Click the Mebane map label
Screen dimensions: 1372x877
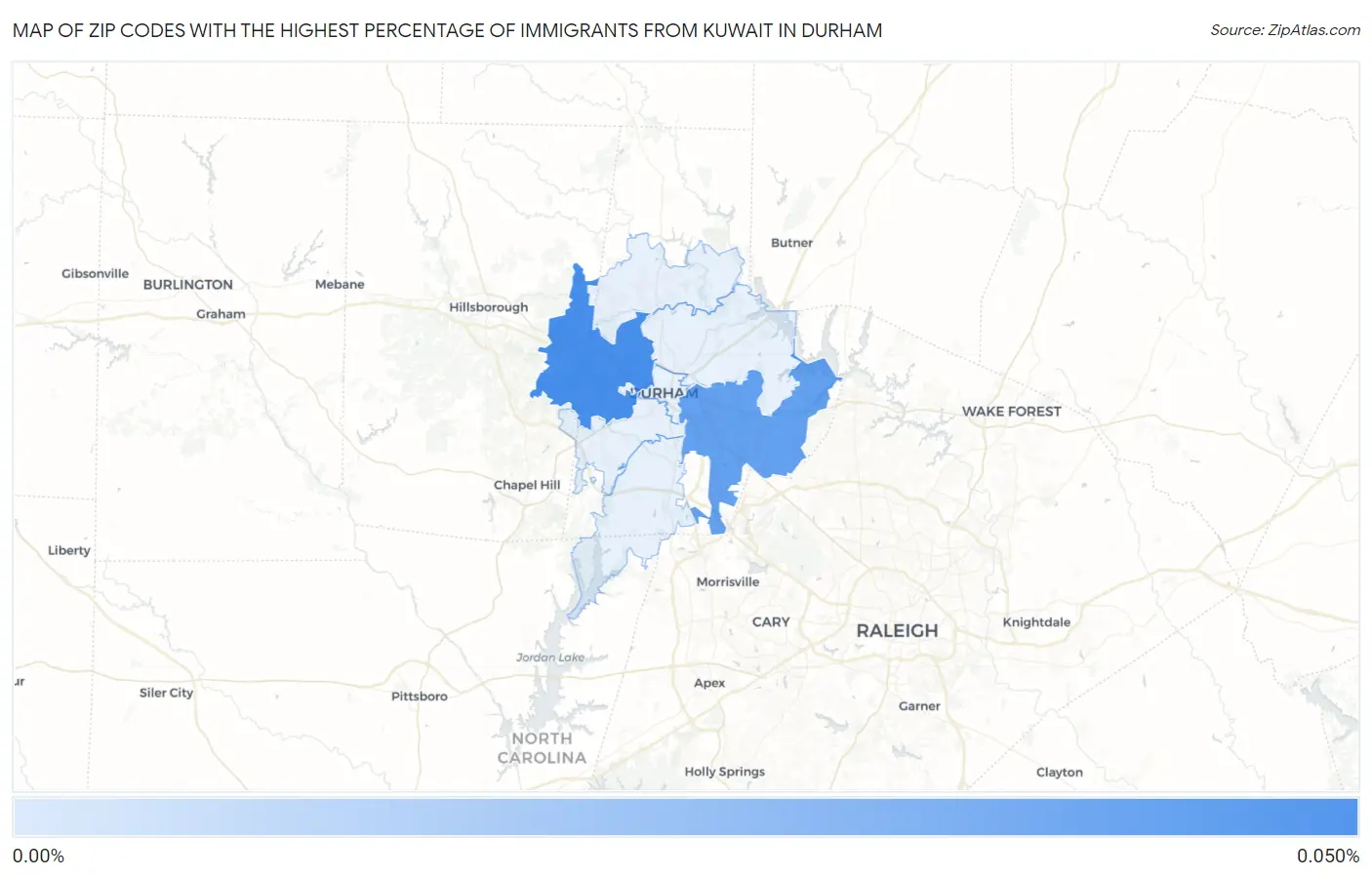click(x=340, y=284)
